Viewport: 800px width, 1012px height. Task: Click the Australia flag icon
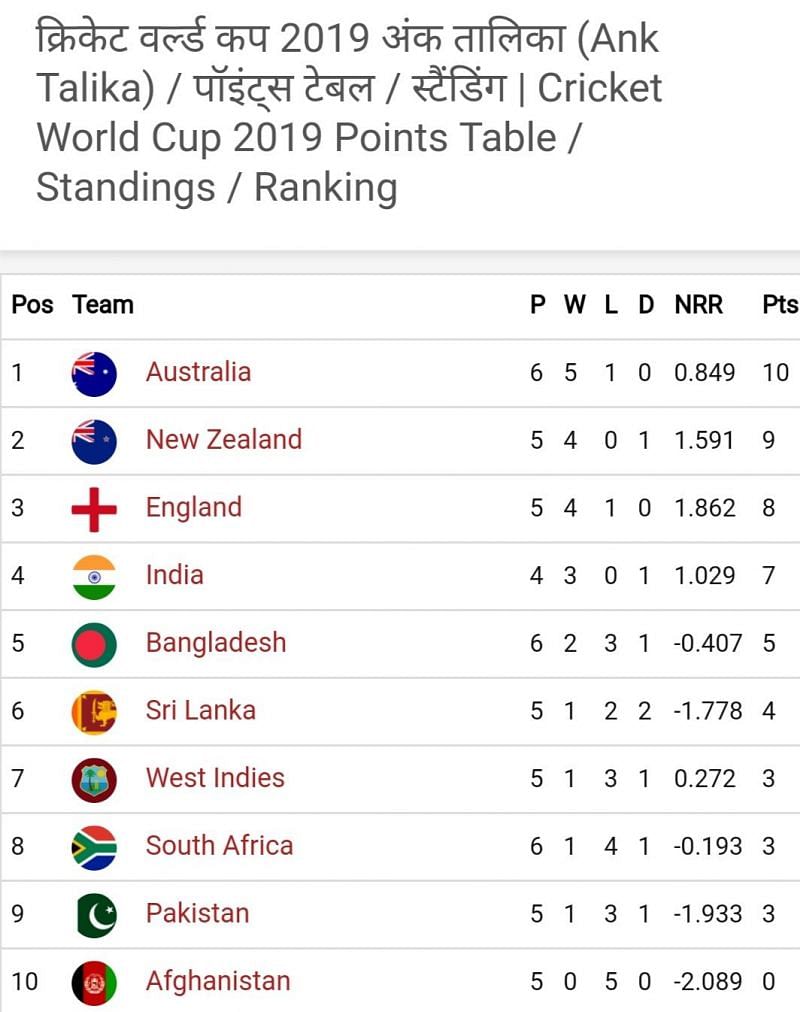click(x=94, y=374)
